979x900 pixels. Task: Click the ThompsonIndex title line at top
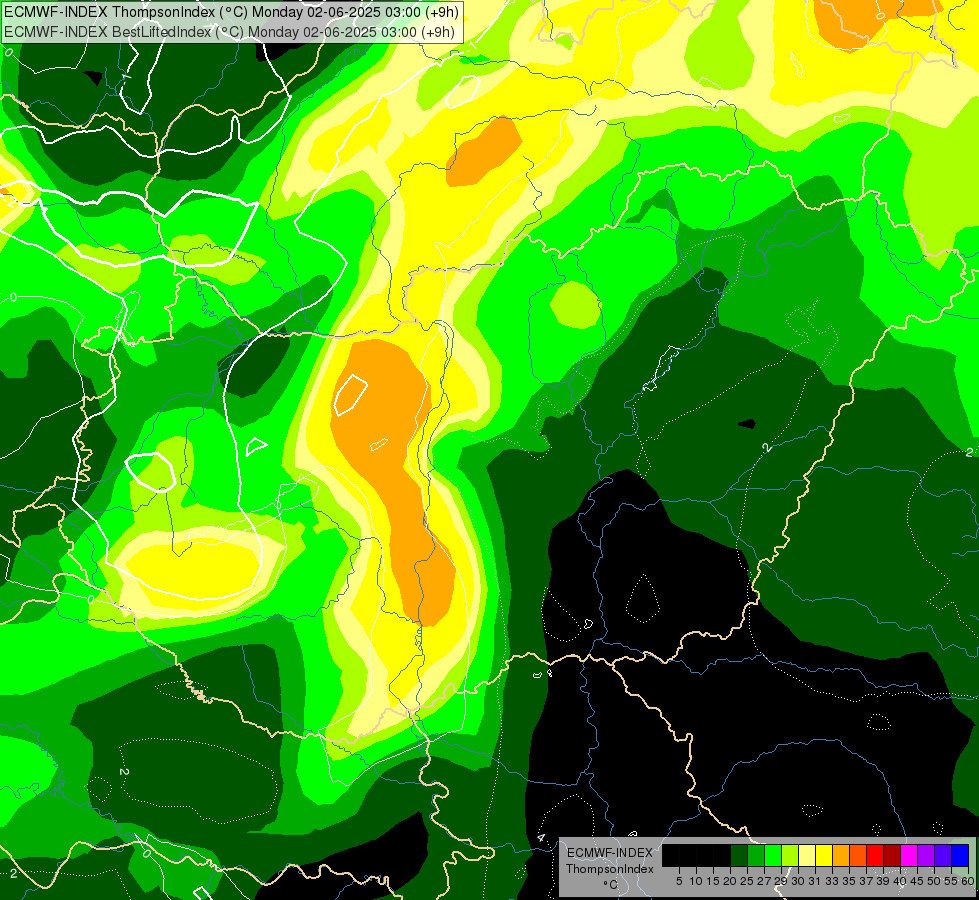[232, 11]
